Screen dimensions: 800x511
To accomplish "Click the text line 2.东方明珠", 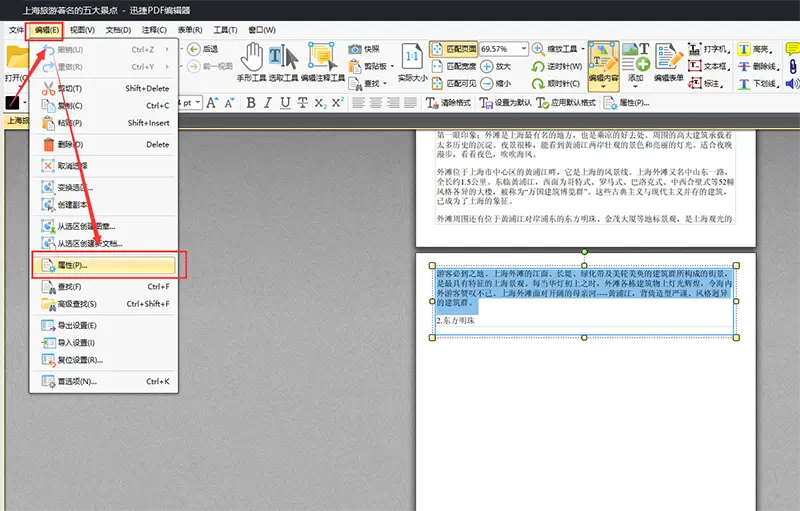I will click(456, 321).
